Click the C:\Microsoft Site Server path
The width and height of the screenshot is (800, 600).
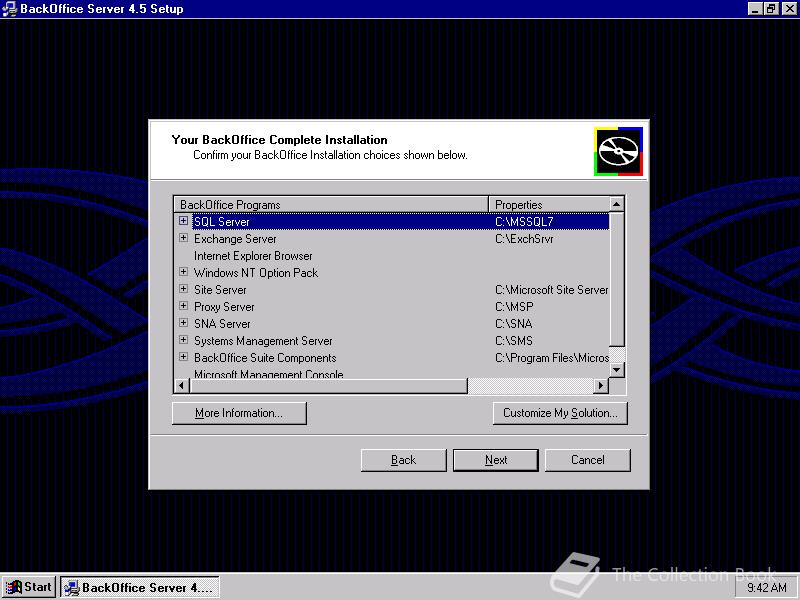pos(552,290)
